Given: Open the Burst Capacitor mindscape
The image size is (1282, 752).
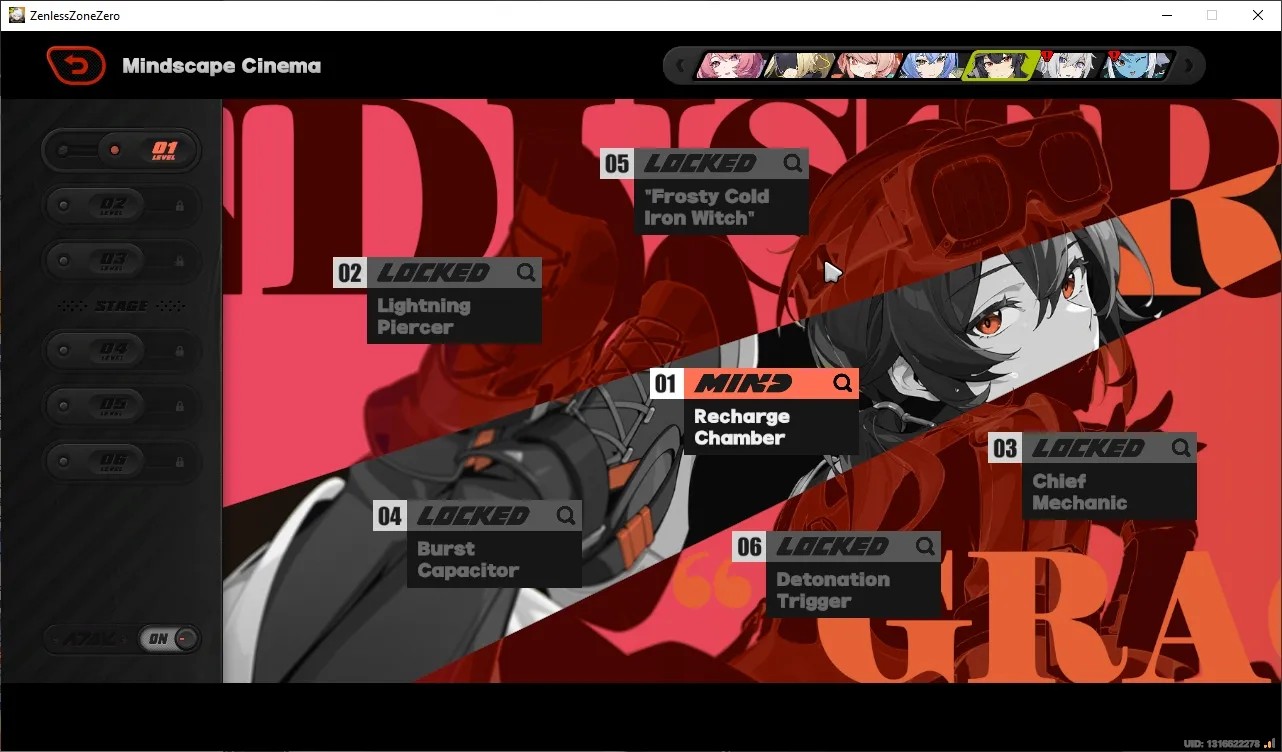Looking at the screenshot, I should [478, 544].
